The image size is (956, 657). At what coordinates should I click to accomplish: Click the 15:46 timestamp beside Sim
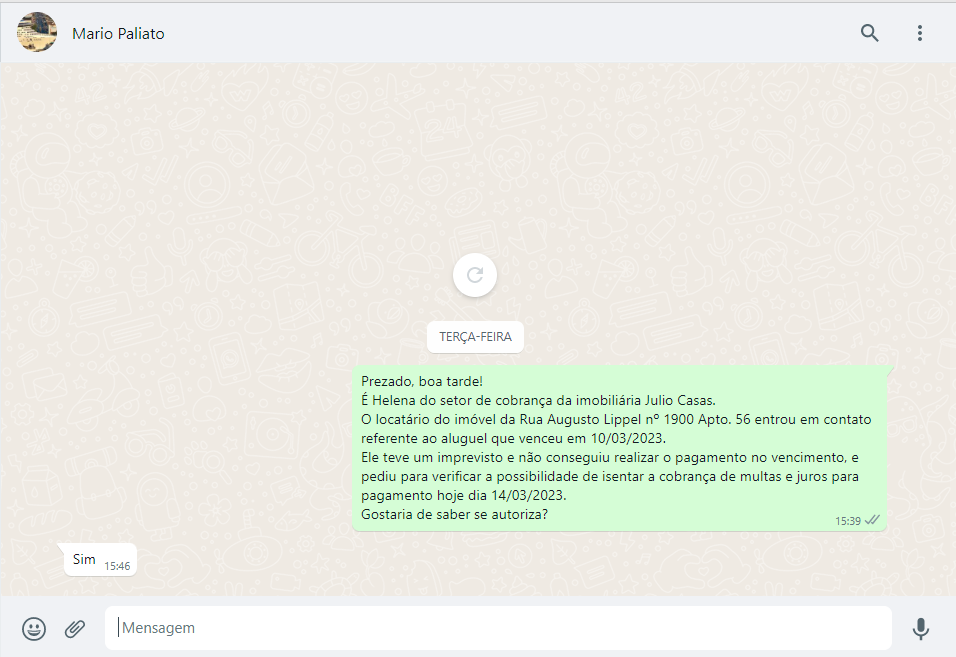117,566
